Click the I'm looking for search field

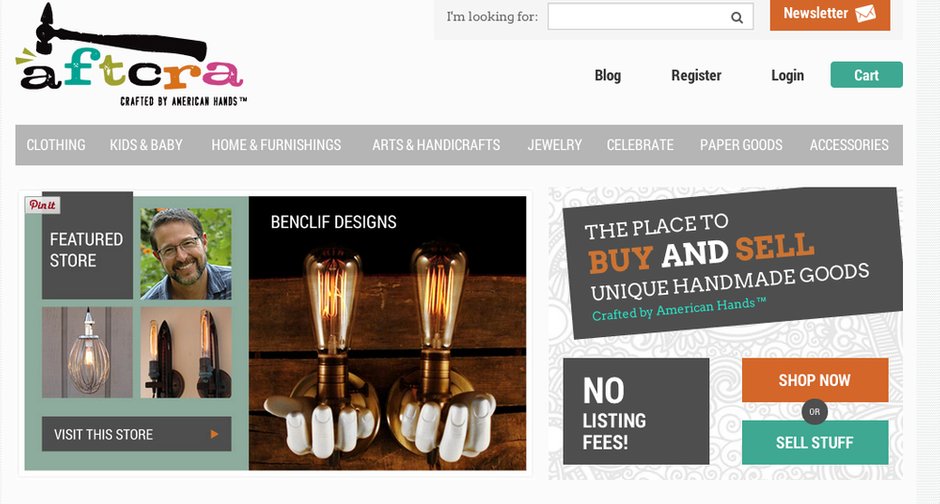click(x=650, y=17)
